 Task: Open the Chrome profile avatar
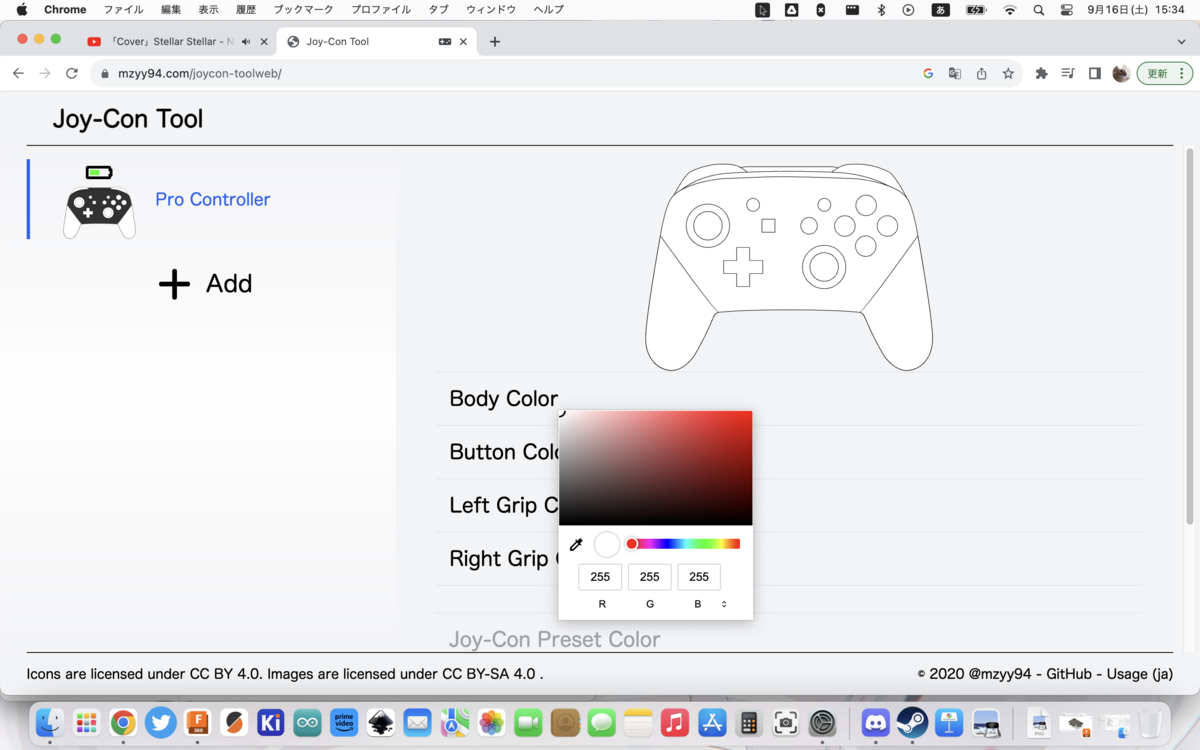tap(1121, 73)
